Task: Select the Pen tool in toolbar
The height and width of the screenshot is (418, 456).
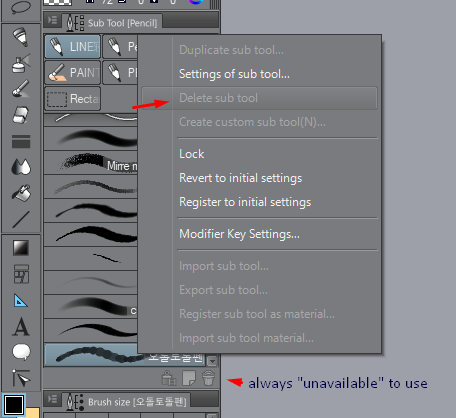Action: (x=21, y=36)
